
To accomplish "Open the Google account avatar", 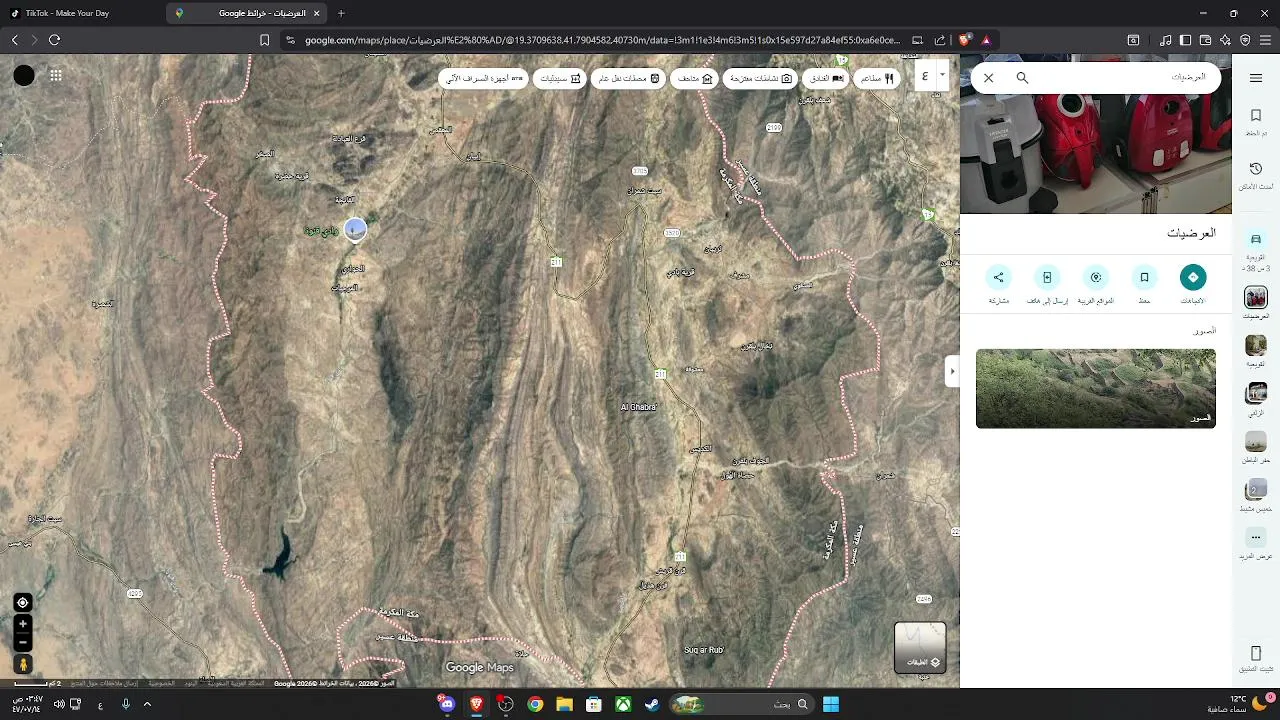I will (x=24, y=75).
